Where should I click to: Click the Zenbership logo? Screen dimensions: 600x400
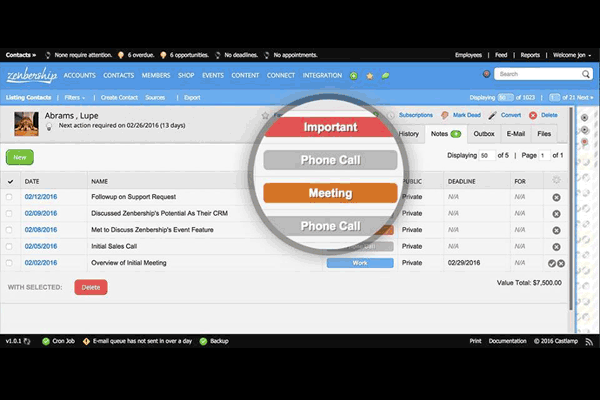(x=32, y=75)
